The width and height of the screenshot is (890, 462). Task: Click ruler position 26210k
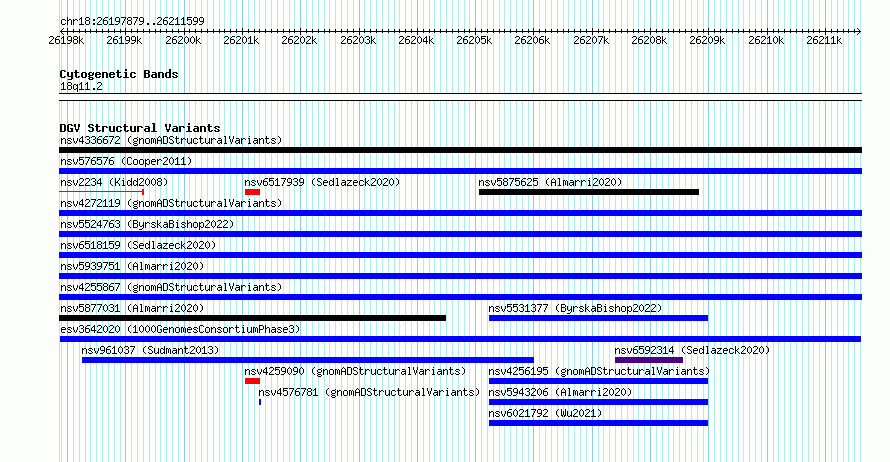[x=766, y=40]
